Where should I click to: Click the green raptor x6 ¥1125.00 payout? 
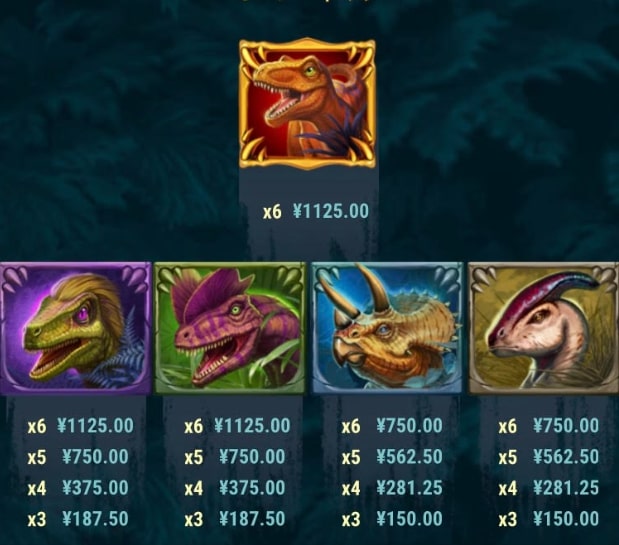81,426
